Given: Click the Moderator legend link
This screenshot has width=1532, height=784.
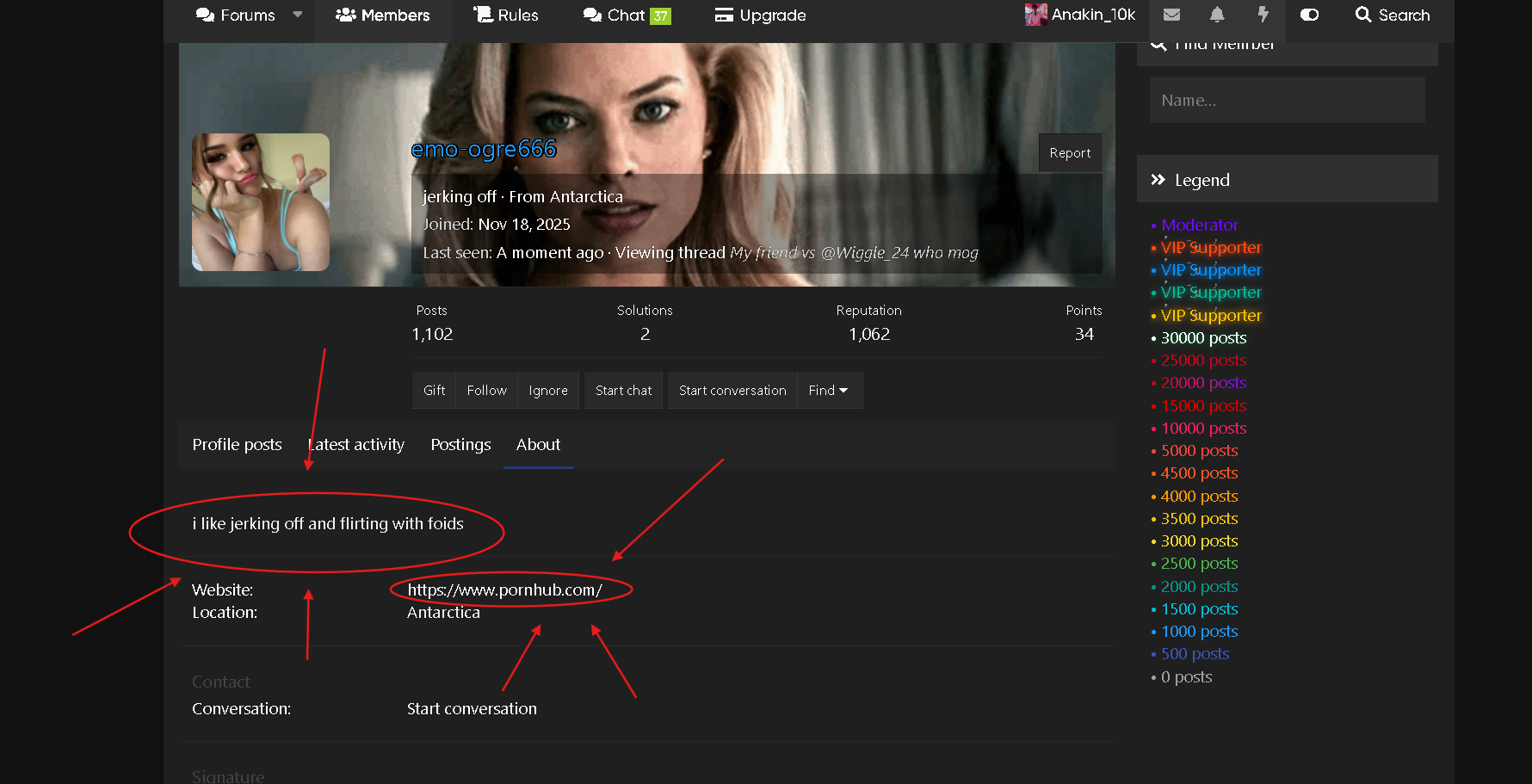Looking at the screenshot, I should pos(1199,225).
